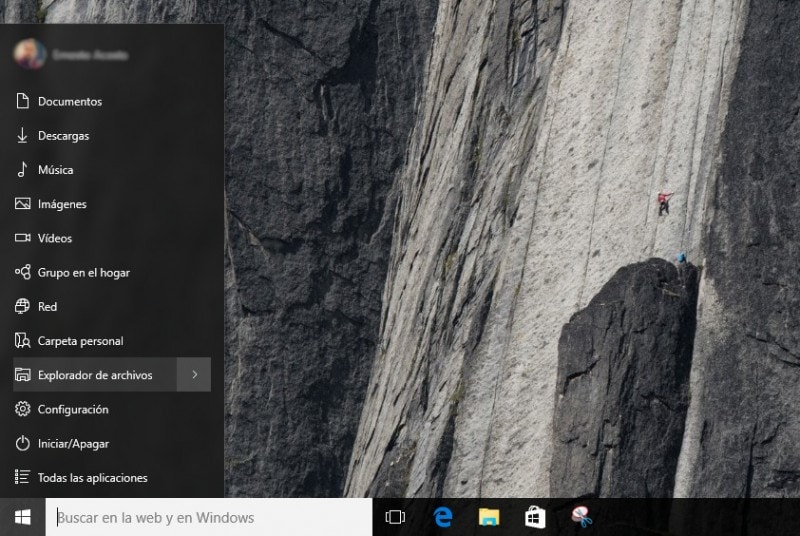The height and width of the screenshot is (536, 800).
Task: Focus the Buscar en la web search box
Action: pyautogui.click(x=209, y=517)
